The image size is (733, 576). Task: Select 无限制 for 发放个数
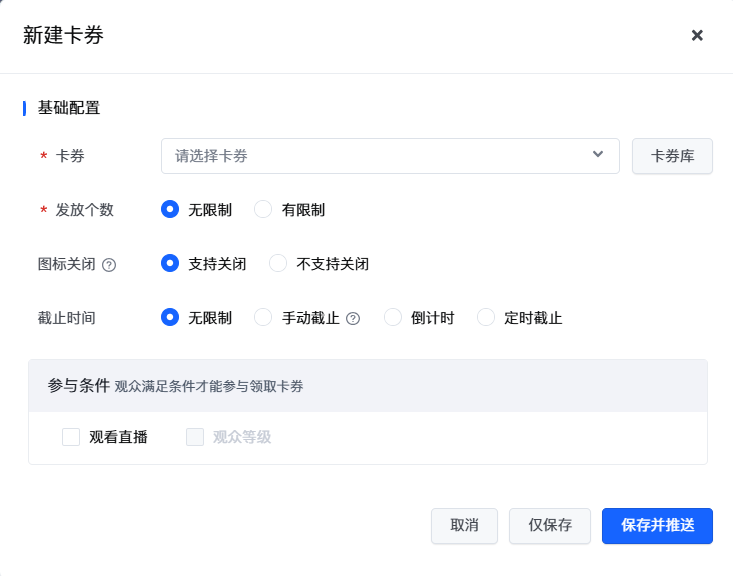pos(170,210)
